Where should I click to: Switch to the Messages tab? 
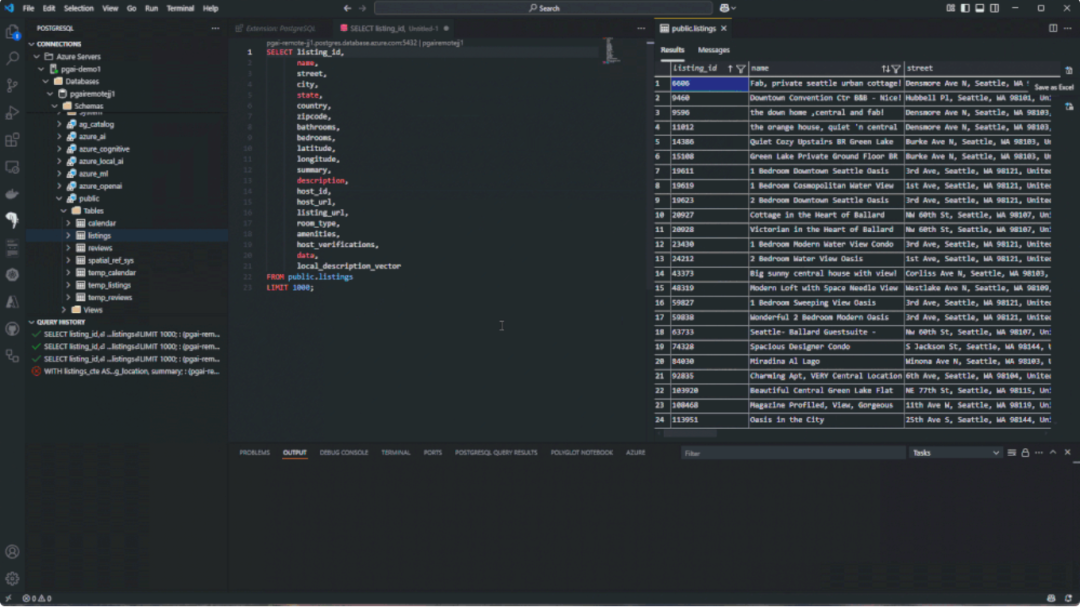tap(714, 50)
